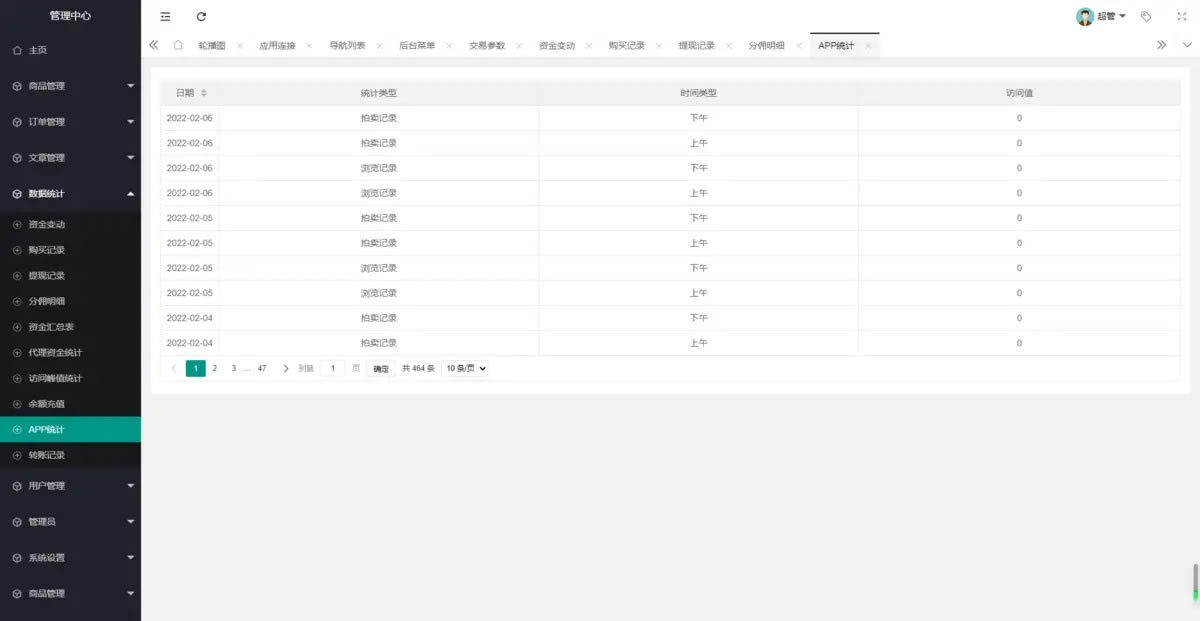
Task: Go to previous page arrow in pagination
Action: [x=174, y=368]
